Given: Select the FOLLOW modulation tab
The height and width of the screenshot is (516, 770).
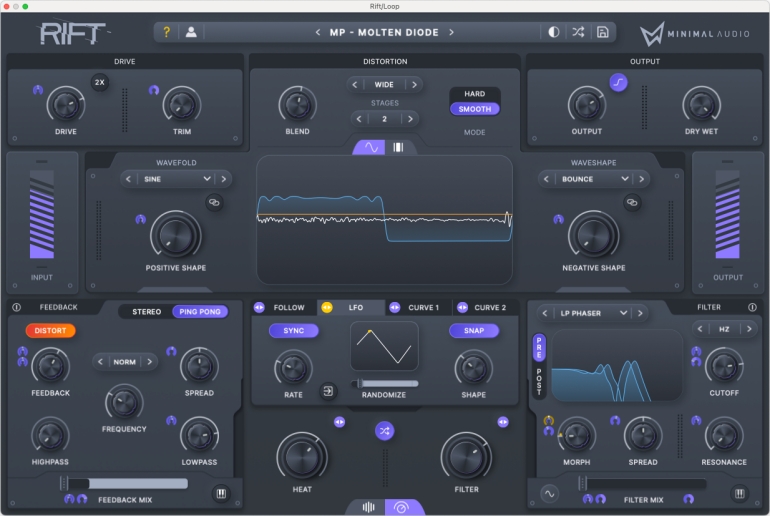Looking at the screenshot, I should (288, 308).
